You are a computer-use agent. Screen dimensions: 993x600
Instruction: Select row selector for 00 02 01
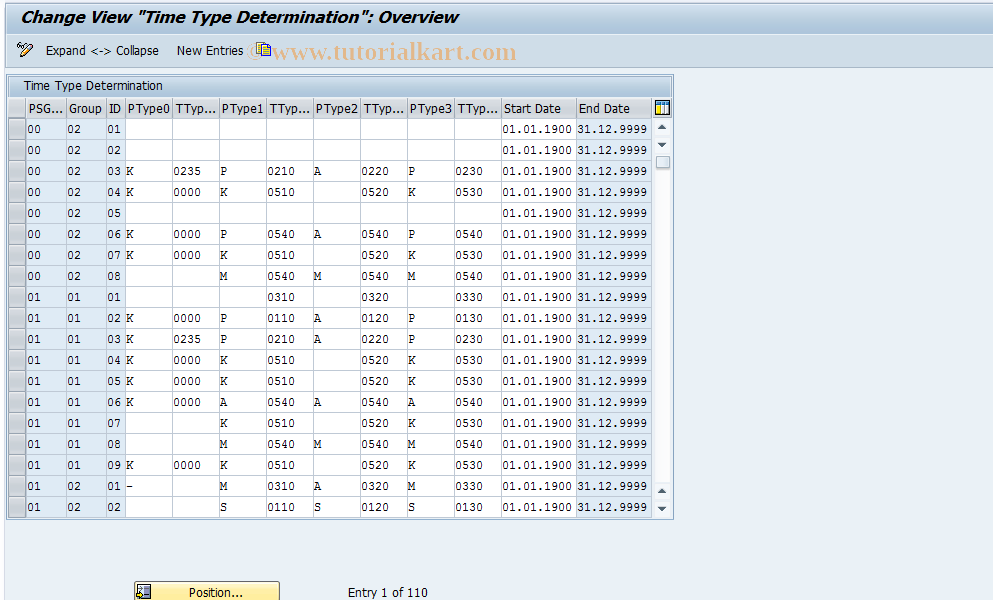(17, 129)
